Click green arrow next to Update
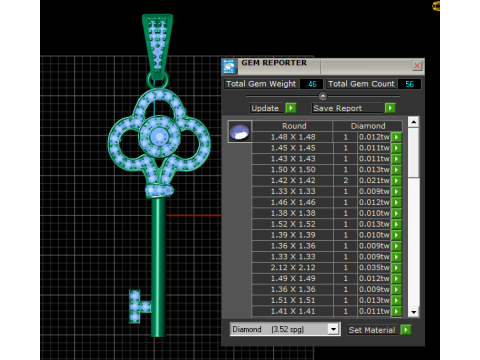Screen dimensions: 480x360 (291, 108)
